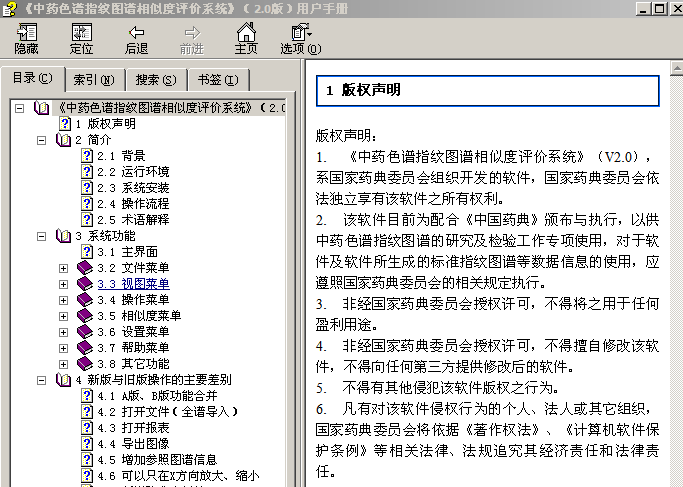683x487 pixels.
Task: Open the 2.5 术语解释 topic
Action: point(133,220)
